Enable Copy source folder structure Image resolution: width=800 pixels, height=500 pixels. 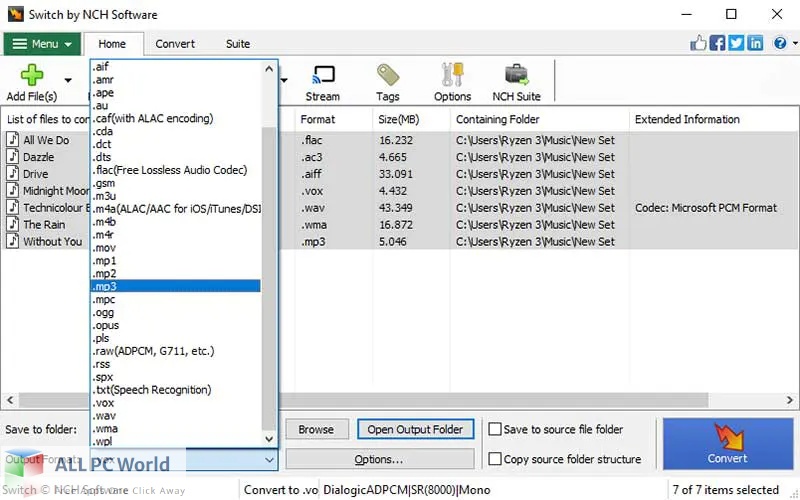495,459
